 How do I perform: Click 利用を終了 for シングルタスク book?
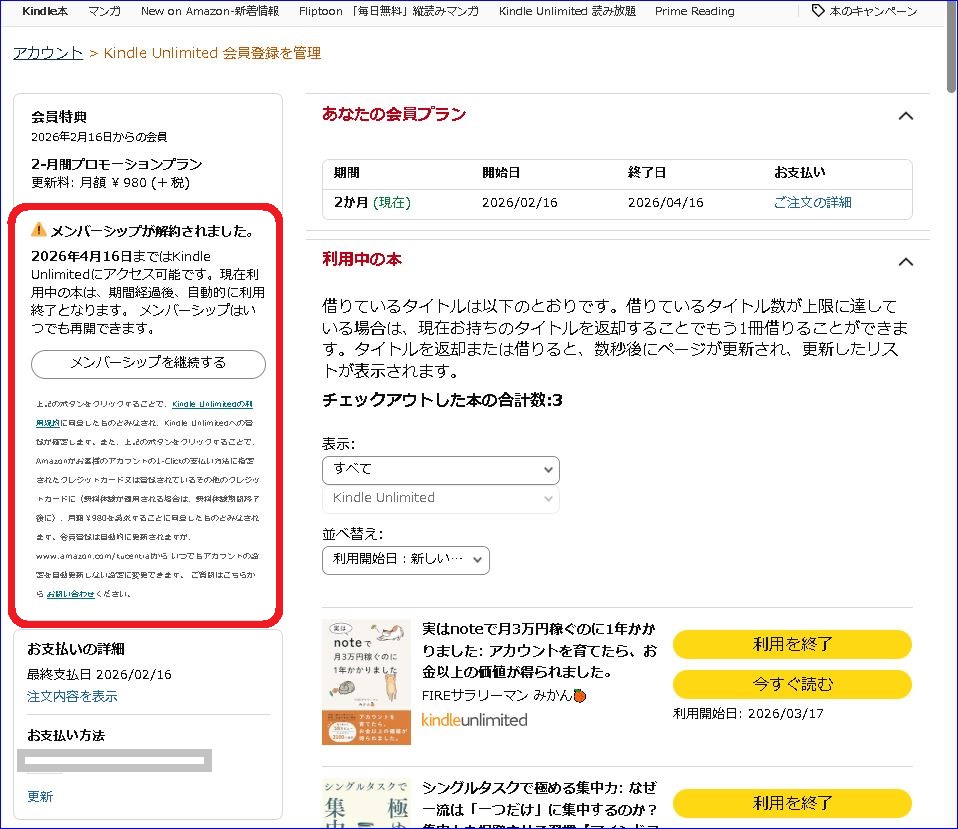coord(792,803)
